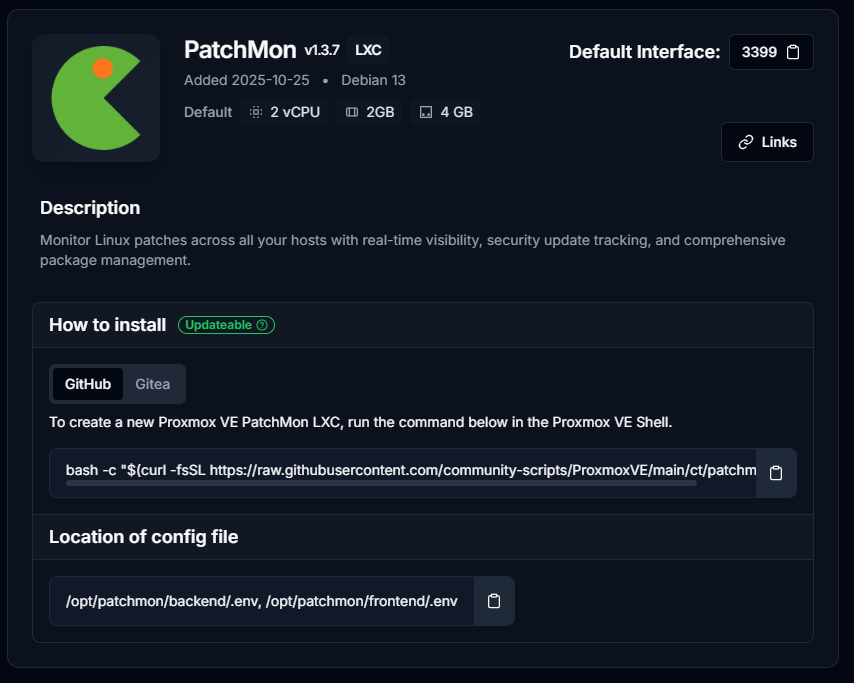Click the How to install heading

point(107,325)
